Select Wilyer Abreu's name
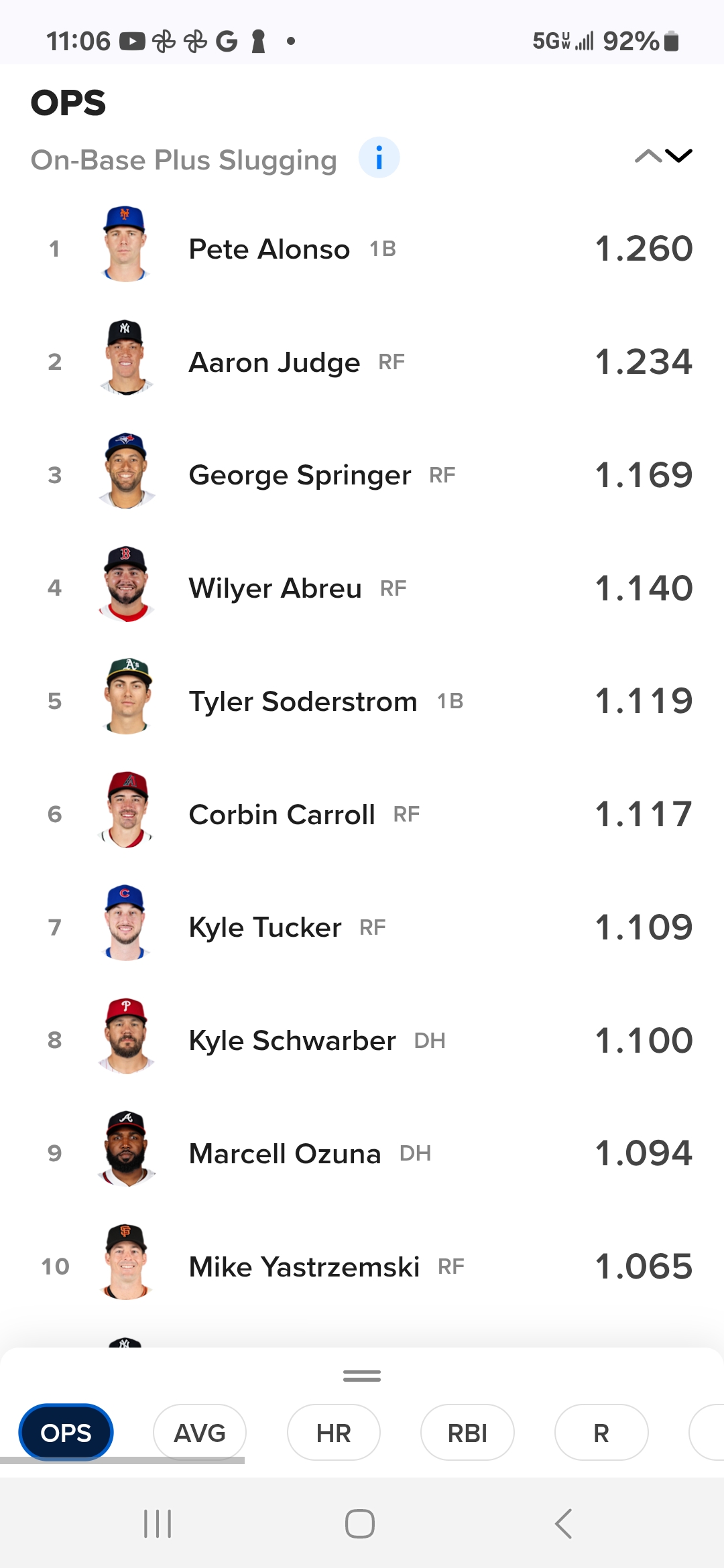724x1568 pixels. coord(275,588)
